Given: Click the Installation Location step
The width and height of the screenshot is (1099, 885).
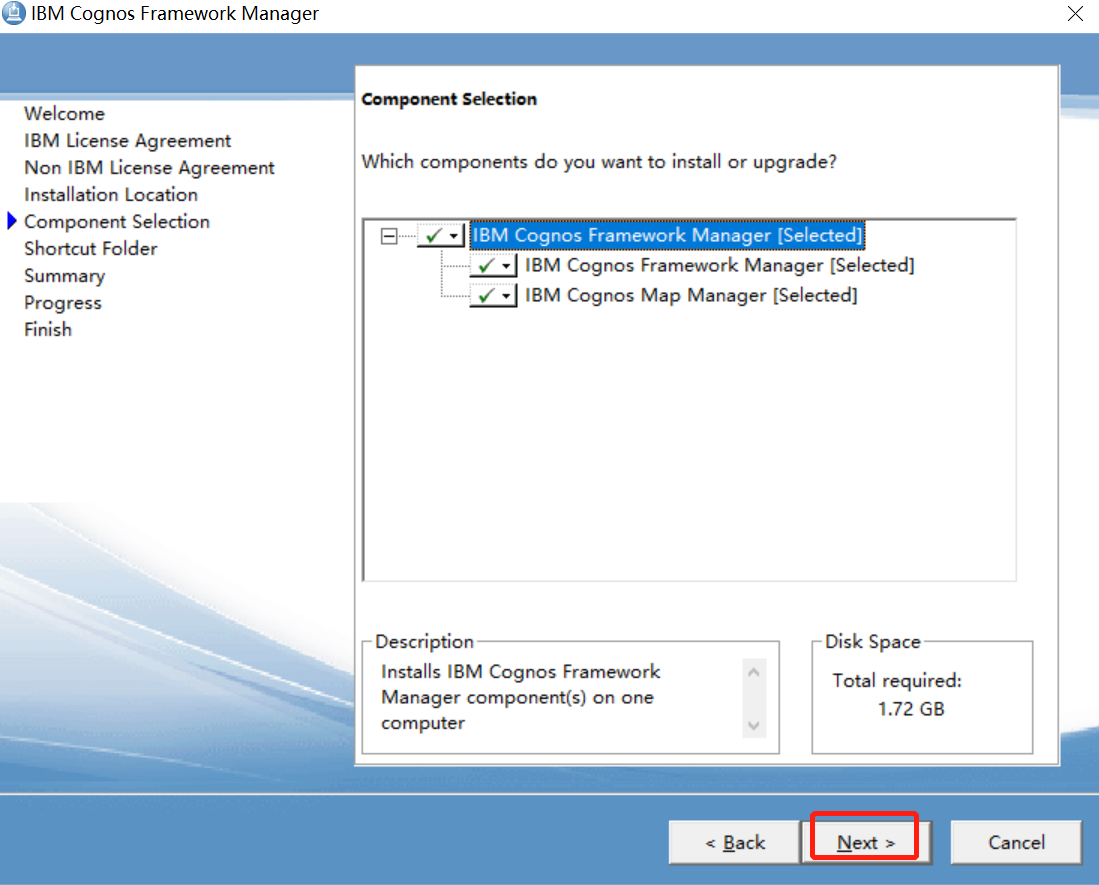Looking at the screenshot, I should tap(111, 195).
